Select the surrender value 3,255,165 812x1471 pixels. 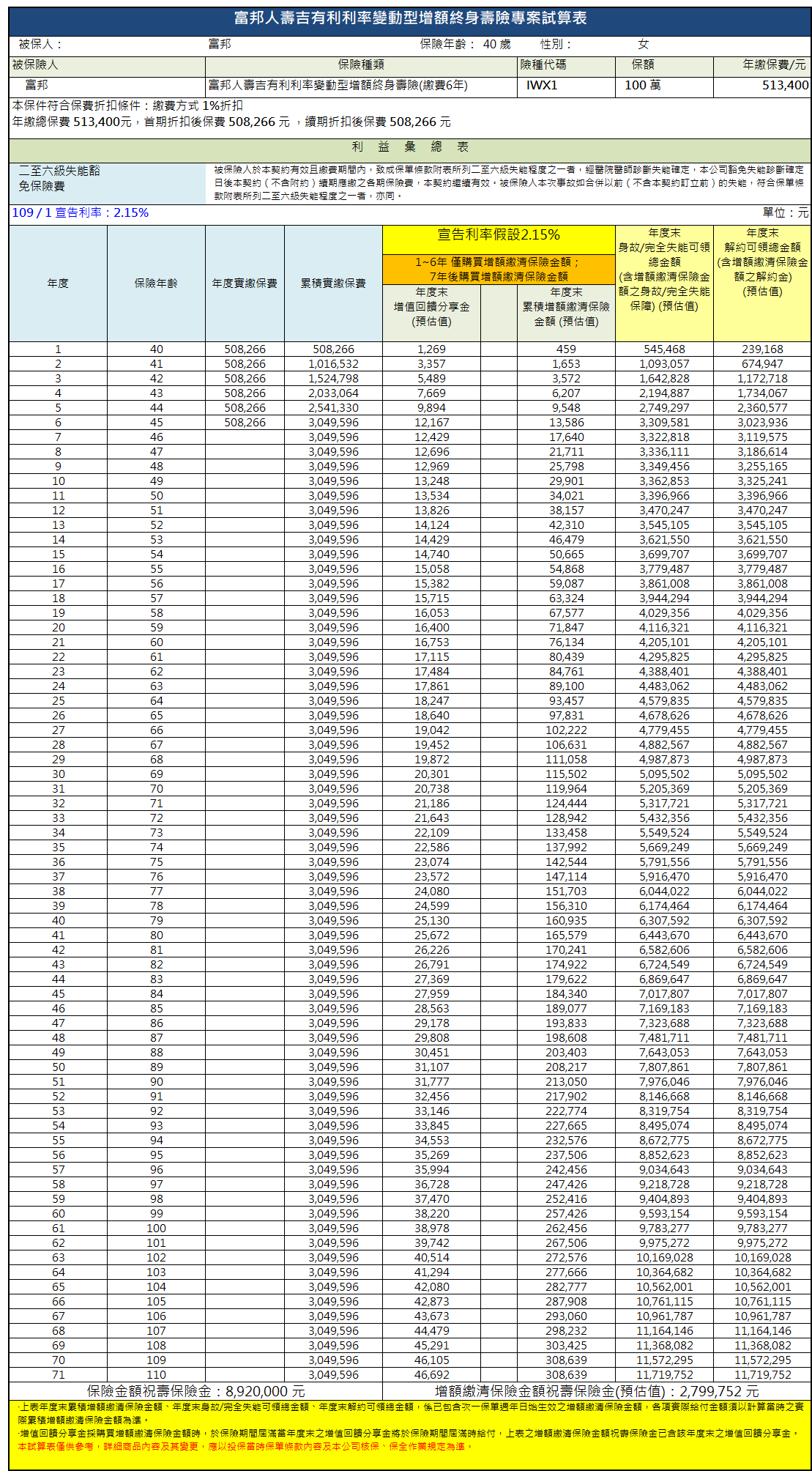(762, 467)
